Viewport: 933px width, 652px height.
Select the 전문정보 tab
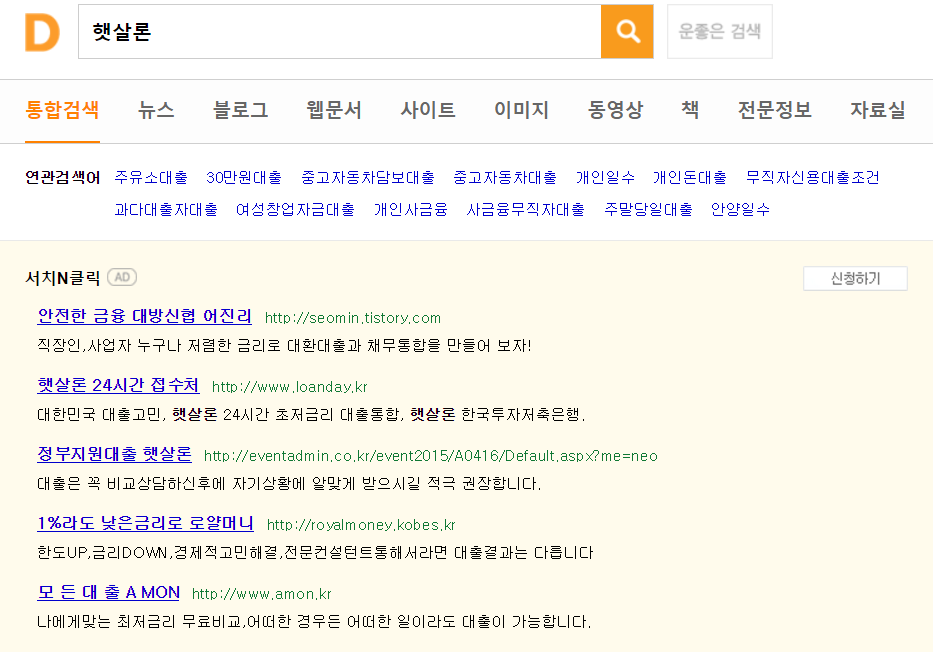click(x=775, y=110)
